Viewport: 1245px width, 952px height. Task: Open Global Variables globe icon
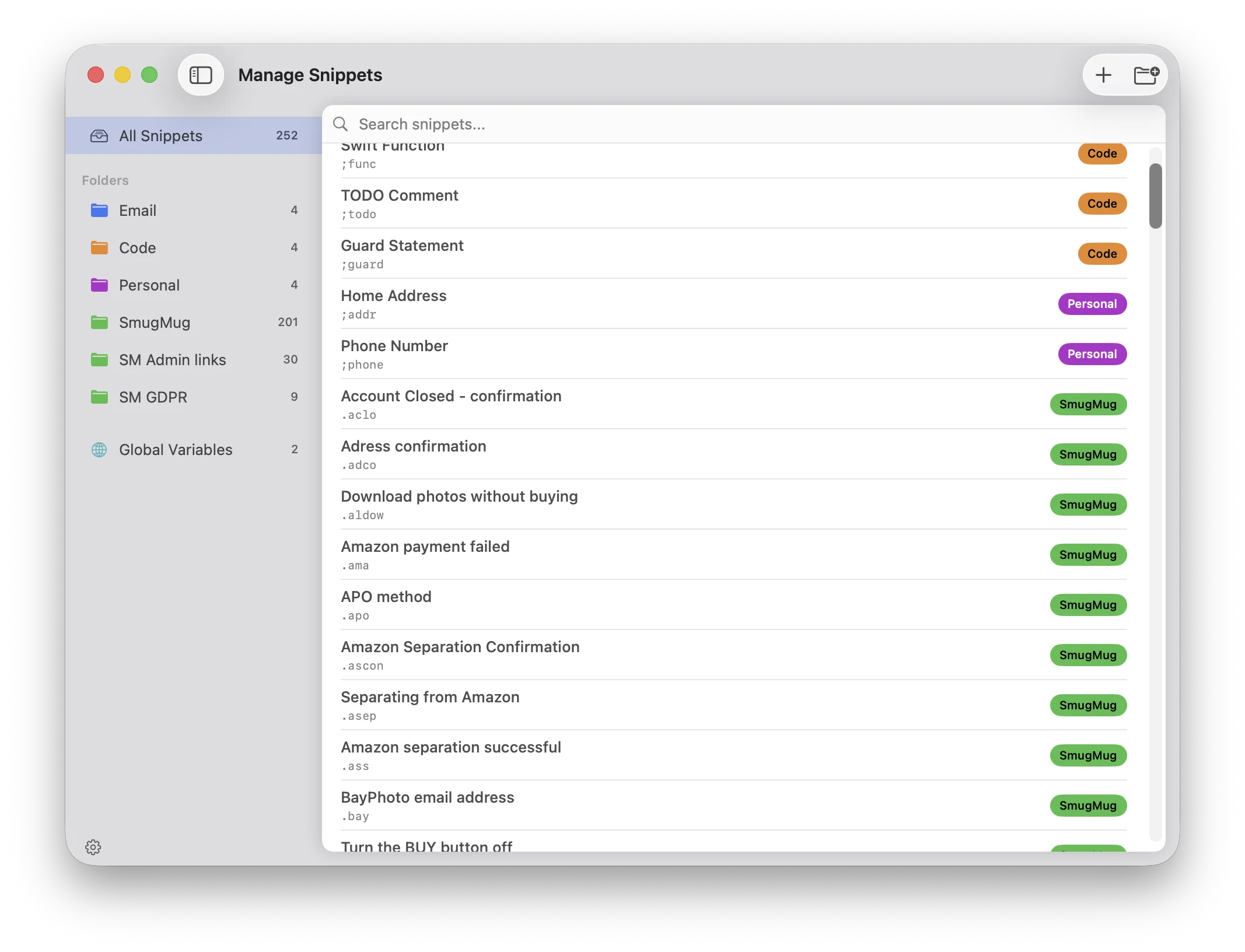pos(99,450)
